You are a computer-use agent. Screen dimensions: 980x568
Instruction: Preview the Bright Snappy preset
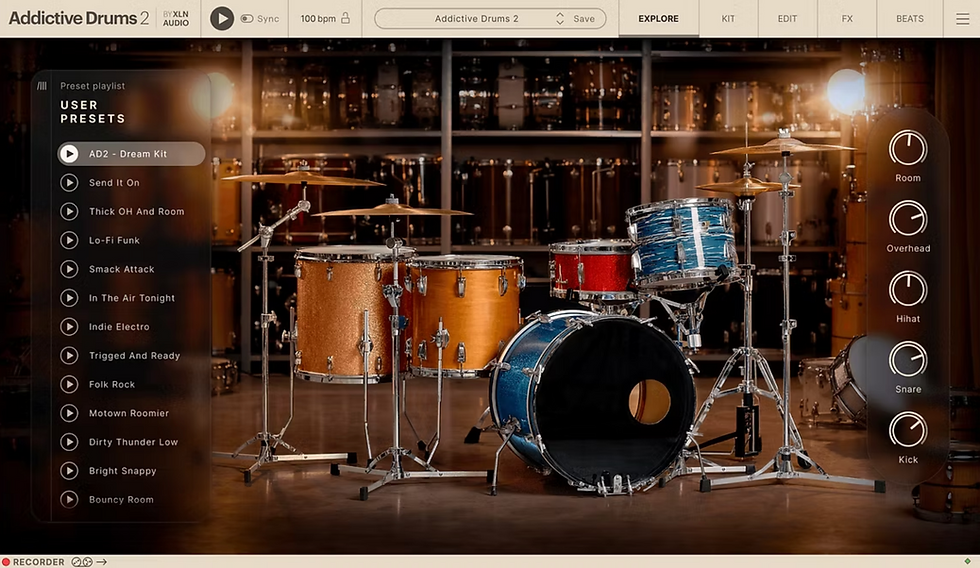(69, 471)
